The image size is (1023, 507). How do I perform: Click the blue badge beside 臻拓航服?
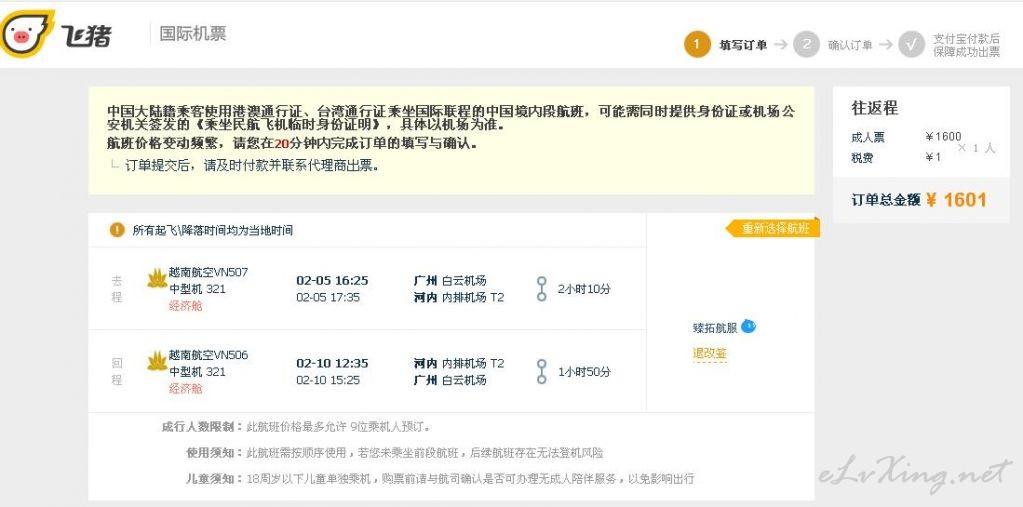pyautogui.click(x=748, y=326)
